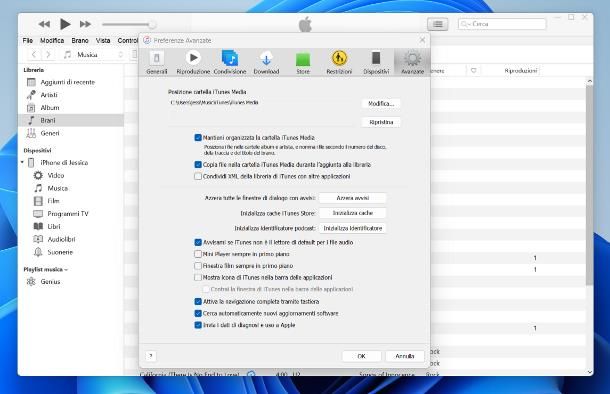Open the File menu
The height and width of the screenshot is (394, 610).
coord(28,40)
